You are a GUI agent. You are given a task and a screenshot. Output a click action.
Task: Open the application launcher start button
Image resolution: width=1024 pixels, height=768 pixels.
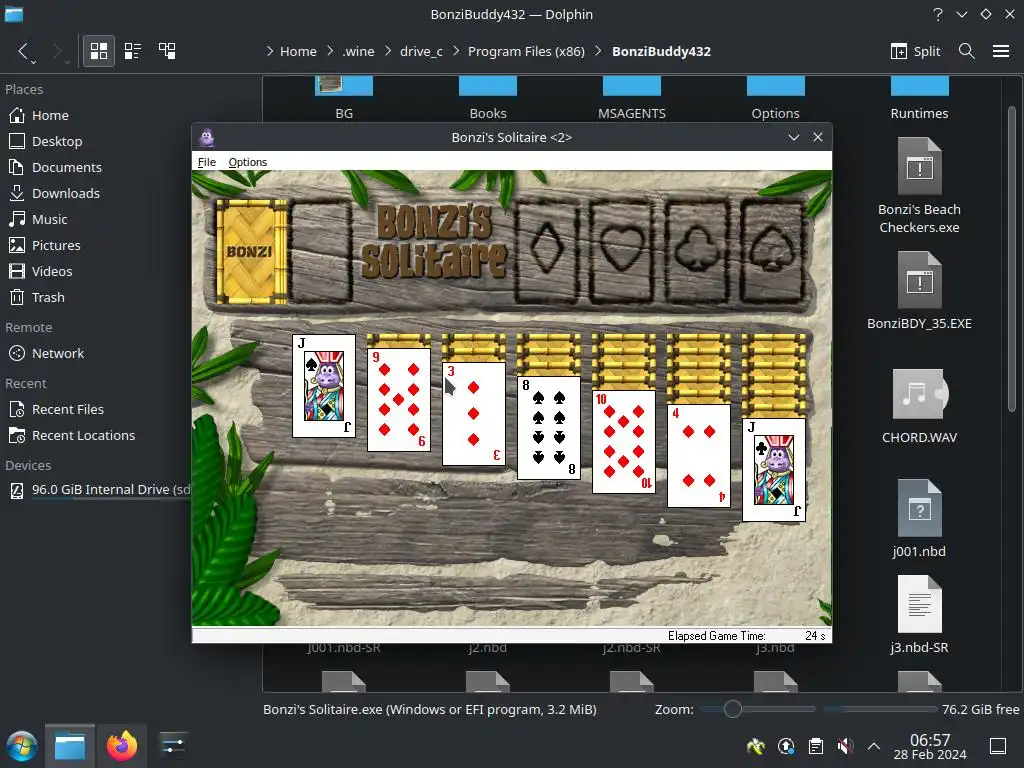[22, 746]
